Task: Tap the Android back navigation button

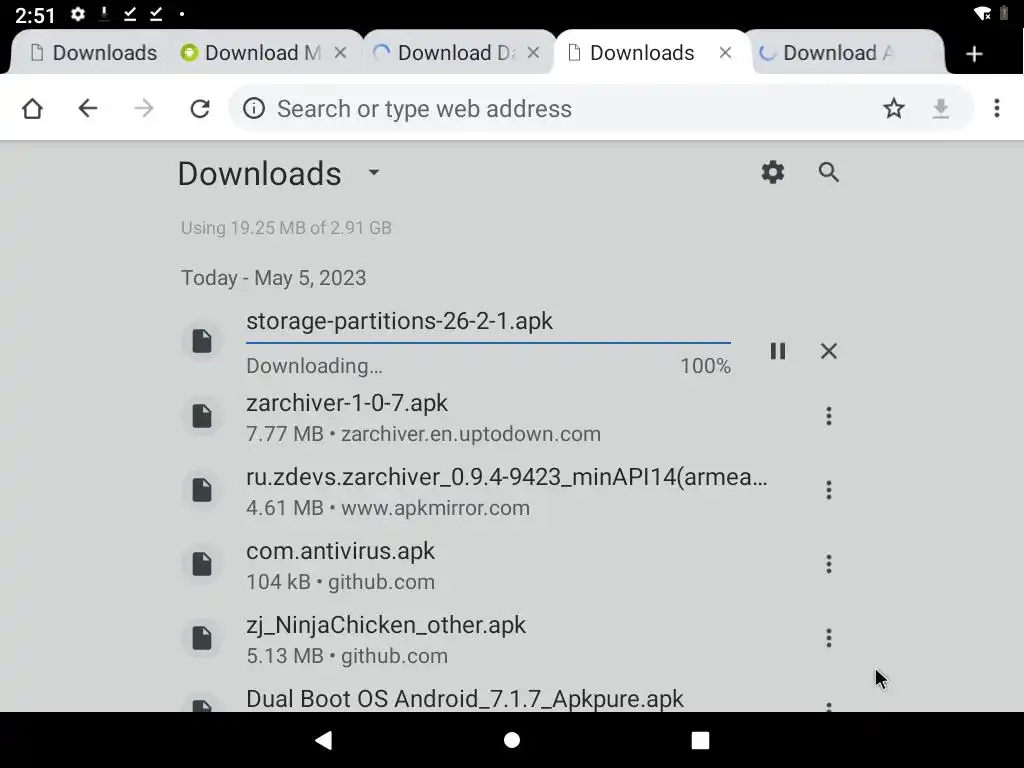Action: [324, 740]
